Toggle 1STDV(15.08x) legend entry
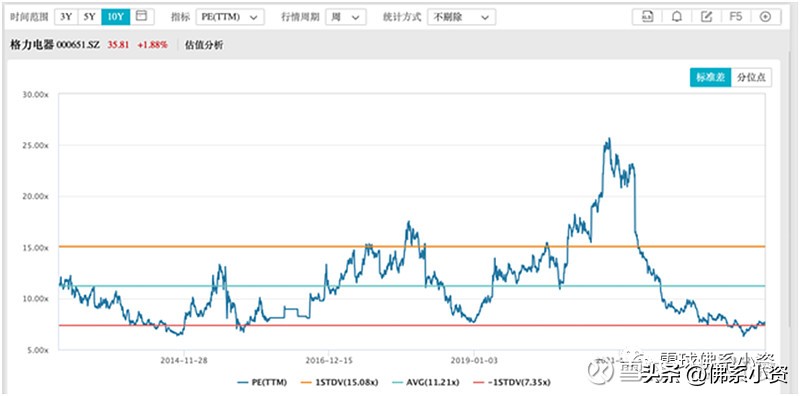Image resolution: width=800 pixels, height=396 pixels. tap(340, 382)
